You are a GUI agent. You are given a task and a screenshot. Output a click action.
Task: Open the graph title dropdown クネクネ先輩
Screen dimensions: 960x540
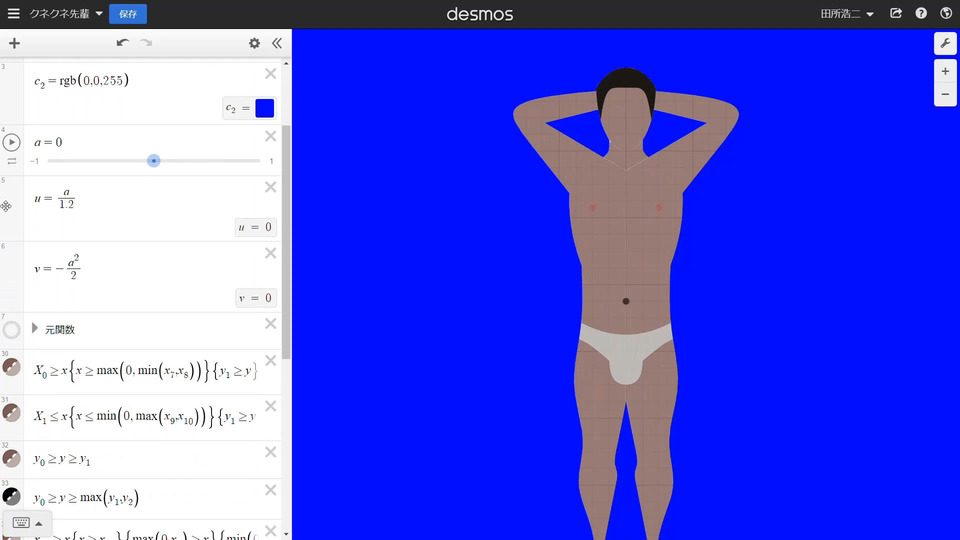(x=66, y=13)
